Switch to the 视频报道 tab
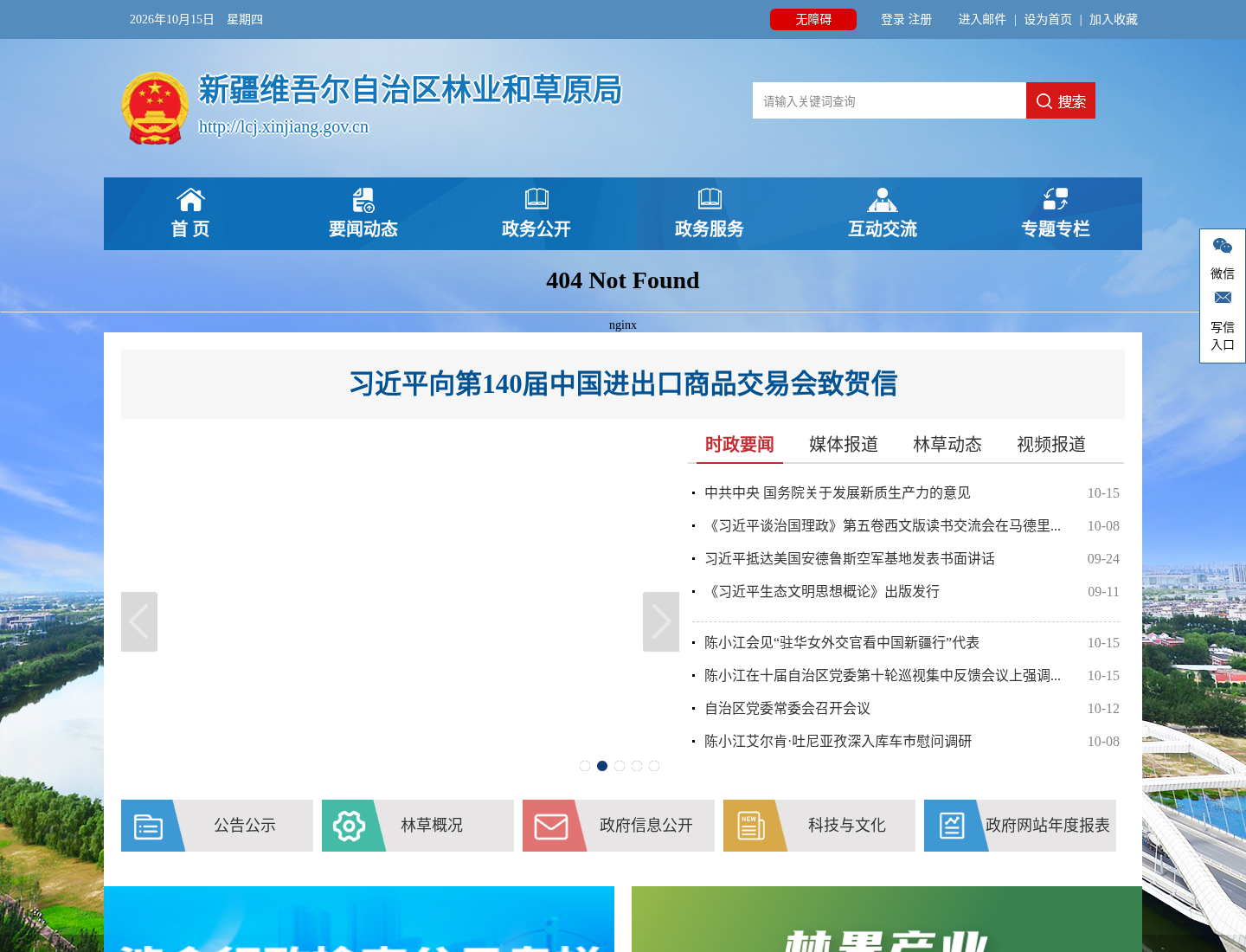 click(1051, 445)
